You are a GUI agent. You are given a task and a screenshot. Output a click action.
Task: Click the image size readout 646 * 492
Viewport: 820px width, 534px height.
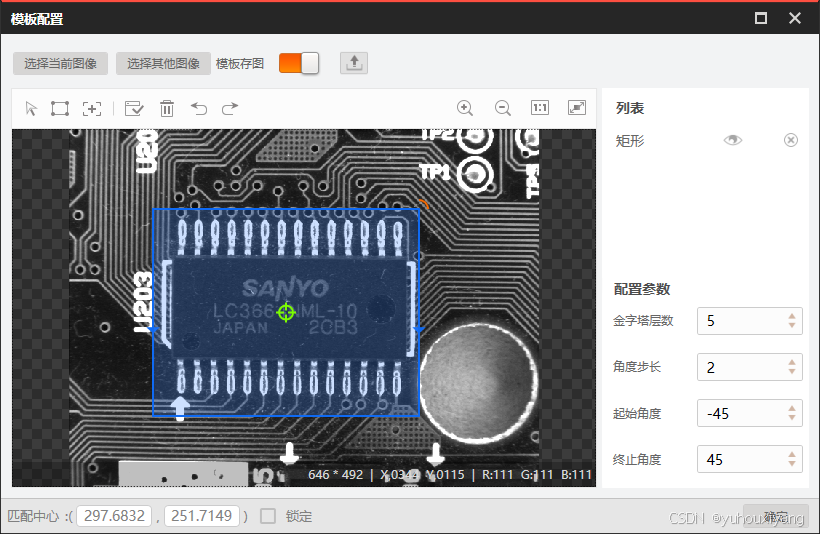click(x=335, y=474)
